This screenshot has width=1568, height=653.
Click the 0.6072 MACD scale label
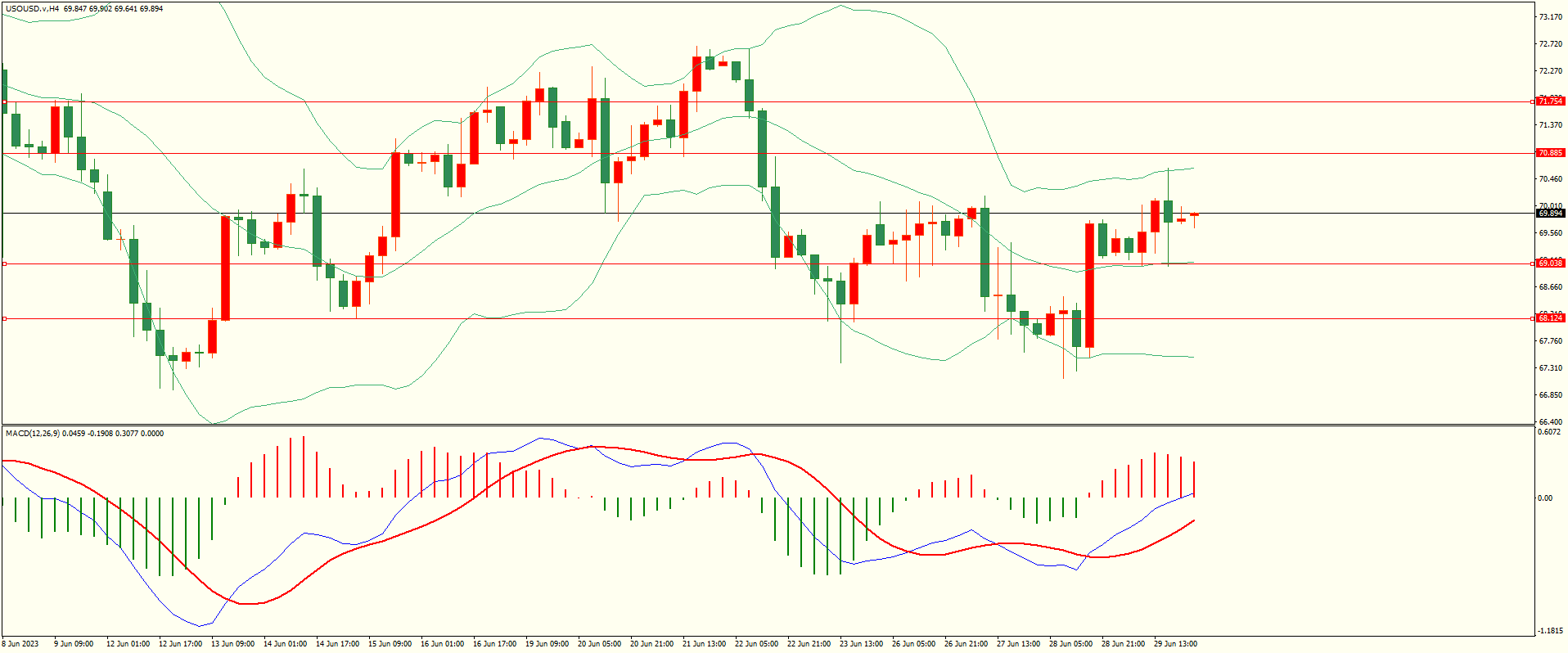click(x=1550, y=432)
